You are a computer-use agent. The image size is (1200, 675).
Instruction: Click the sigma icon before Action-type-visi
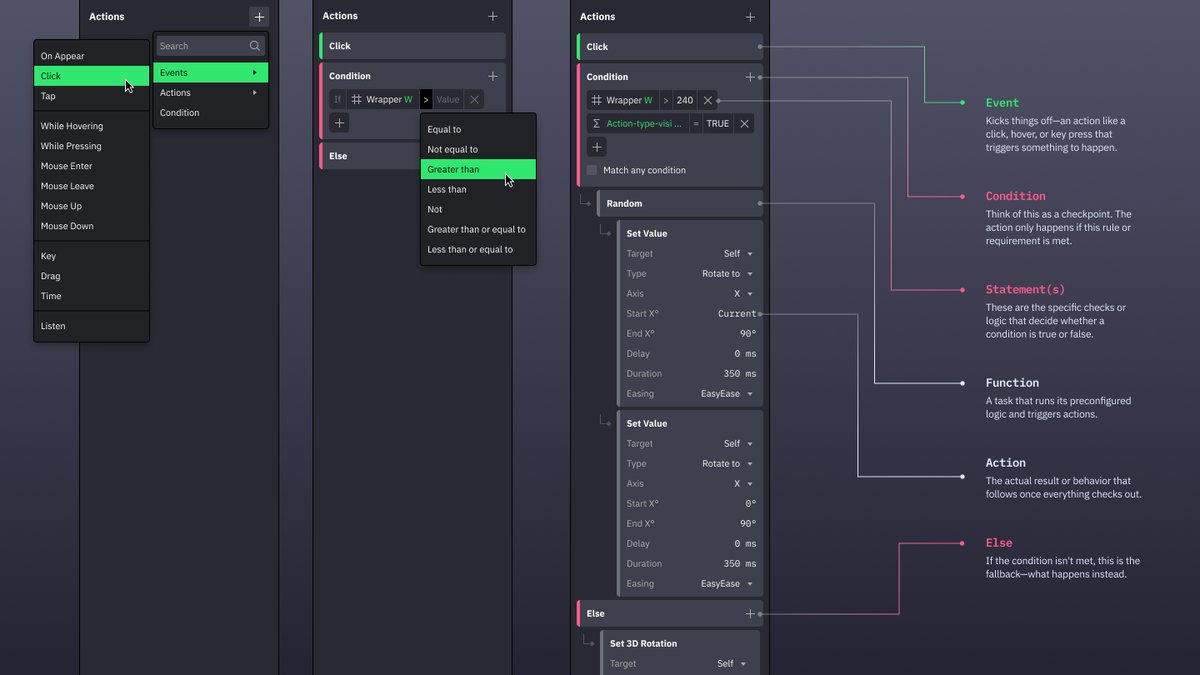tap(597, 124)
